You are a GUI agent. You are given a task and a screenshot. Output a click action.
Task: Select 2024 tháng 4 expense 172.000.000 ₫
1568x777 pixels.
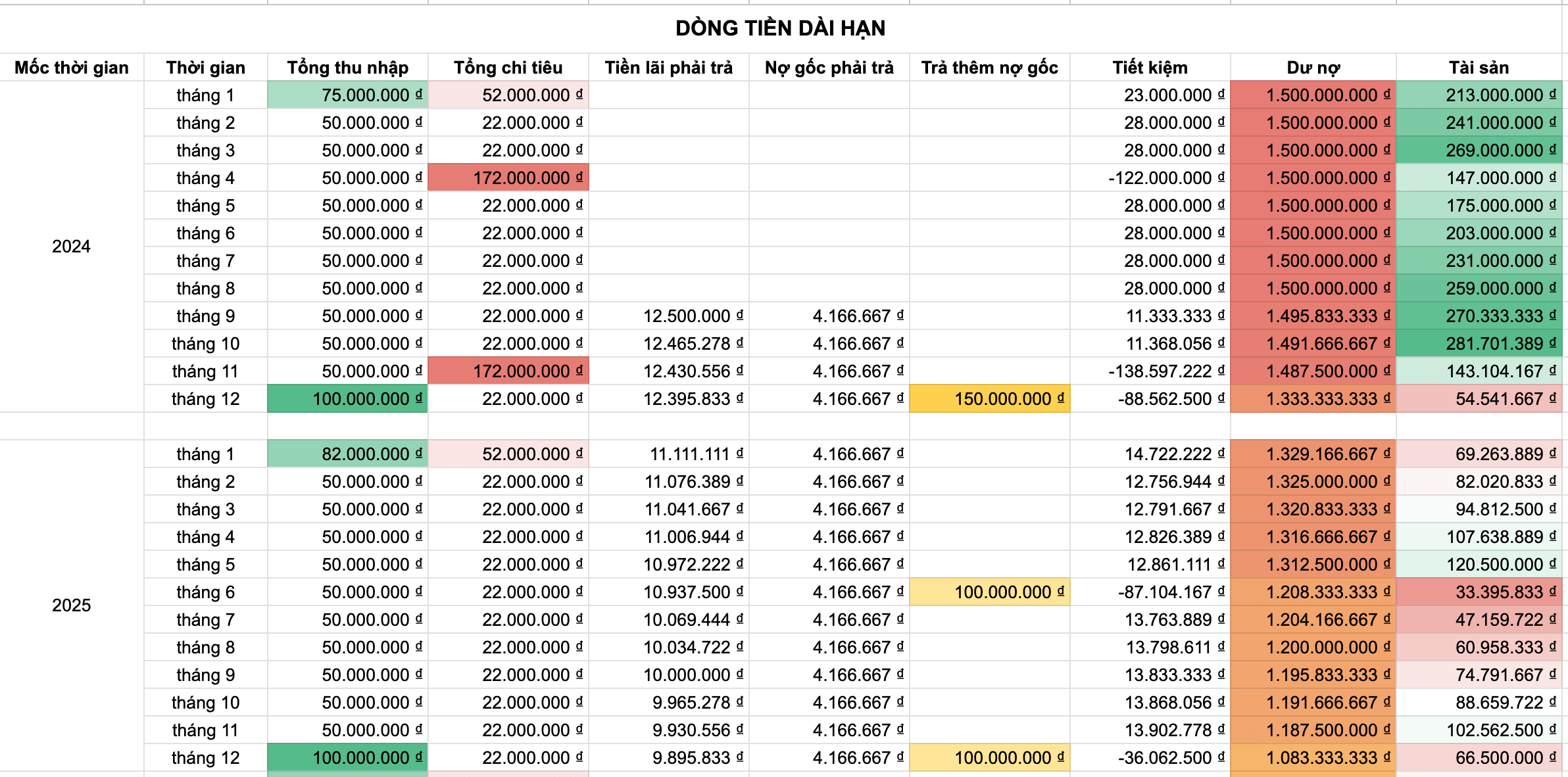point(508,178)
